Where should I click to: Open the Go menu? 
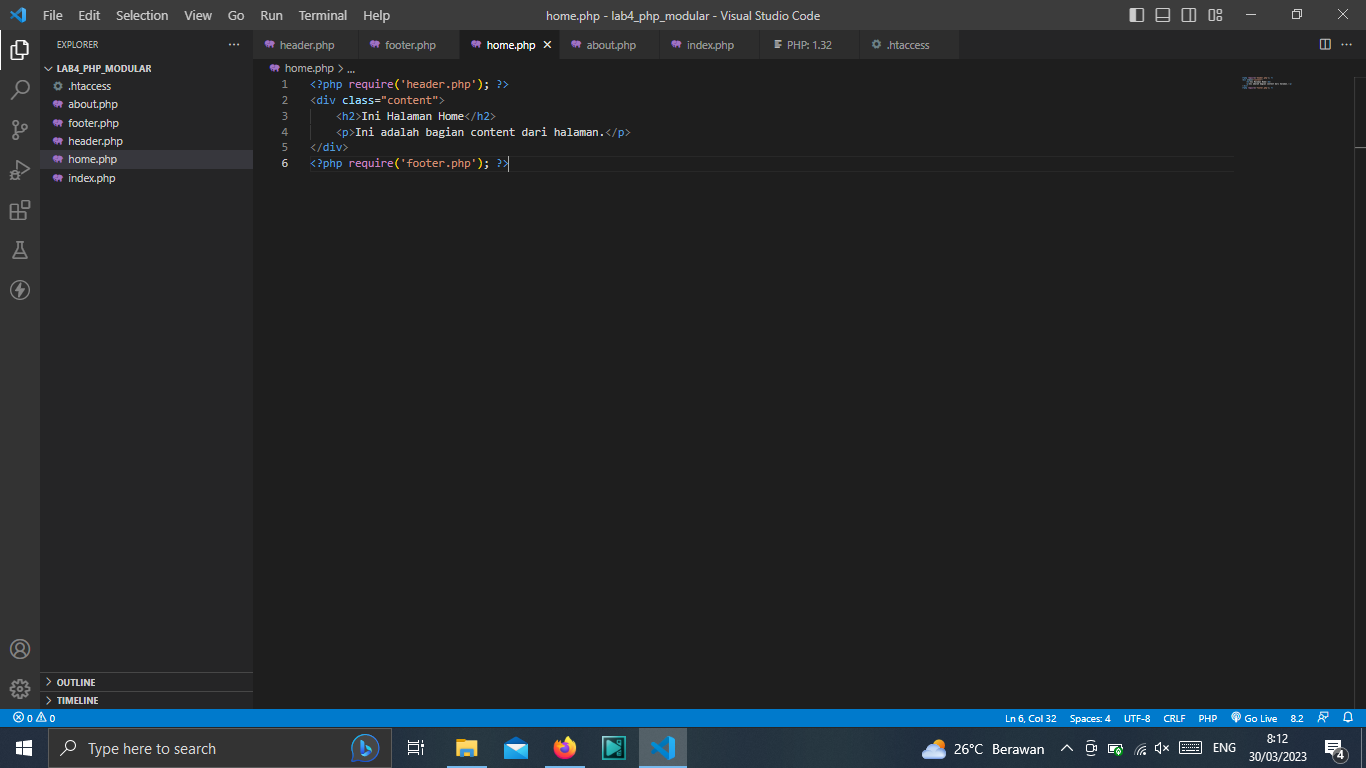coord(236,15)
